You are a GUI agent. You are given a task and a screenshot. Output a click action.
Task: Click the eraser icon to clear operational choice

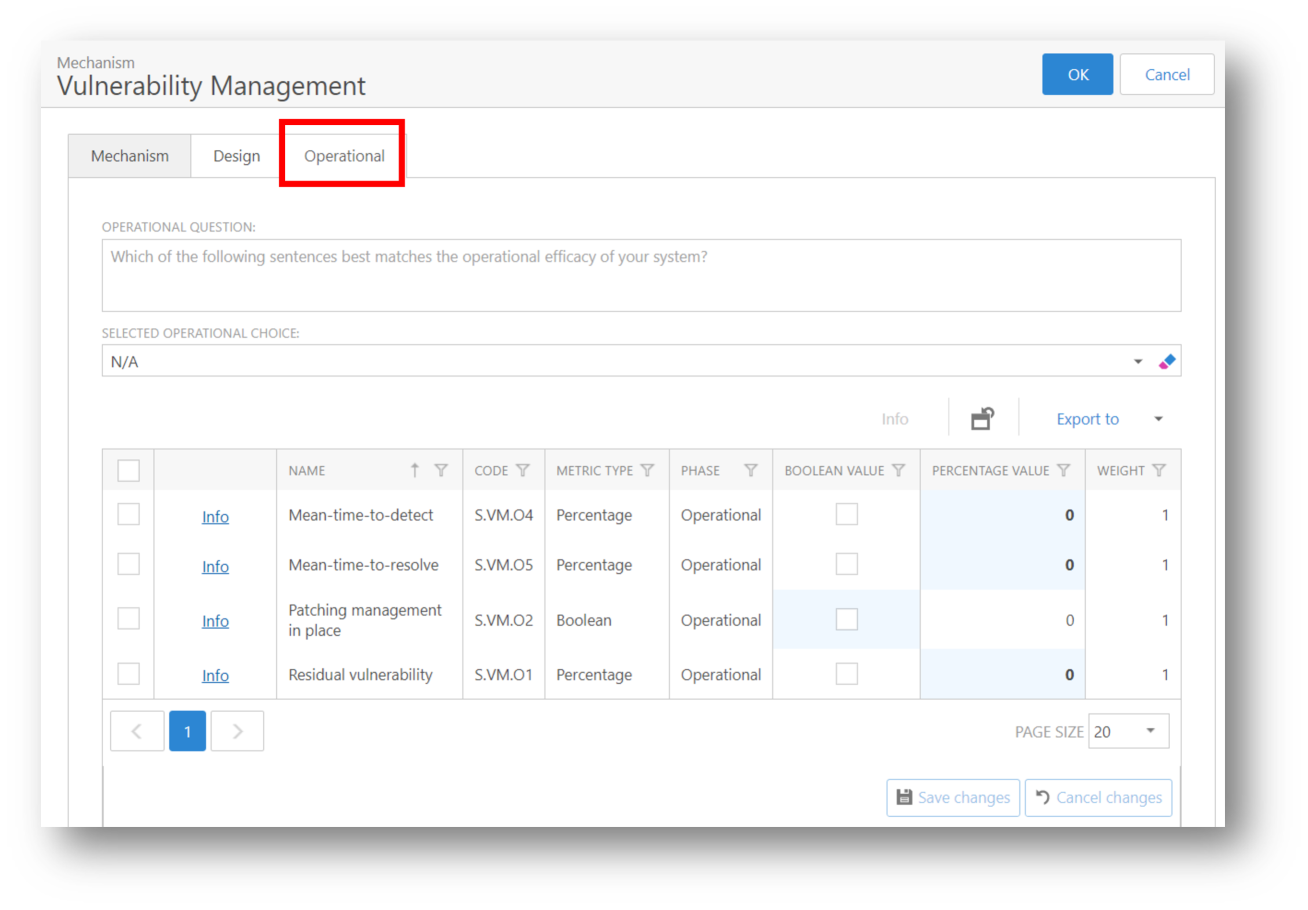pyautogui.click(x=1167, y=362)
